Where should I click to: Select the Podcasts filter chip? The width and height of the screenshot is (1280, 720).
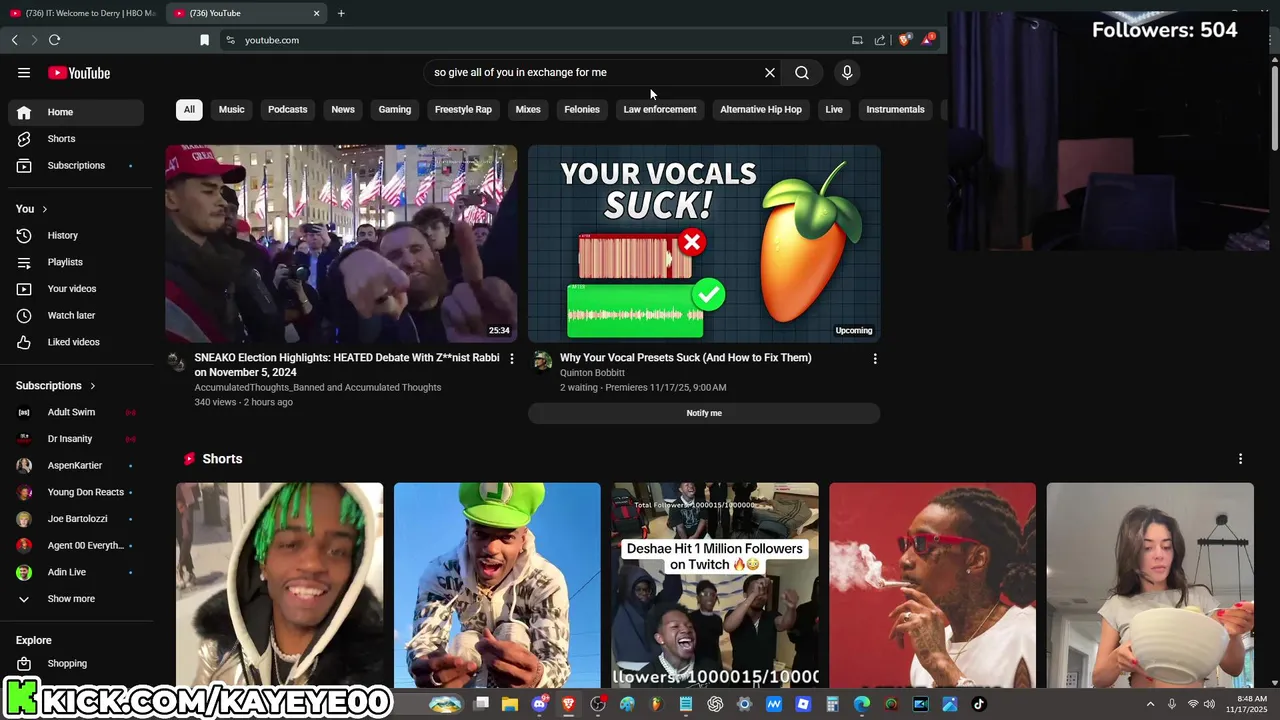click(x=288, y=109)
